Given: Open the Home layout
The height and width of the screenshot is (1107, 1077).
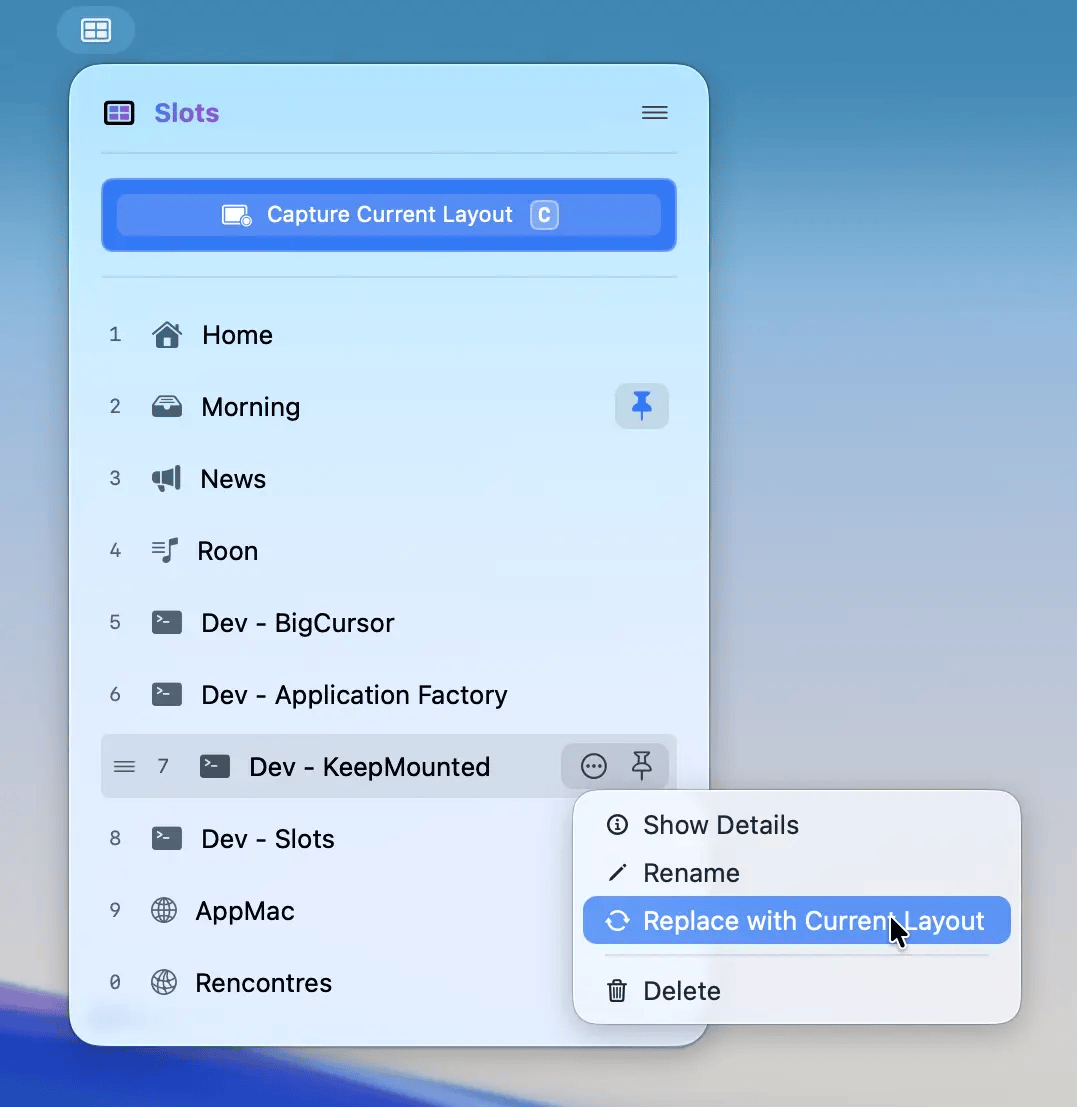Looking at the screenshot, I should click(389, 335).
